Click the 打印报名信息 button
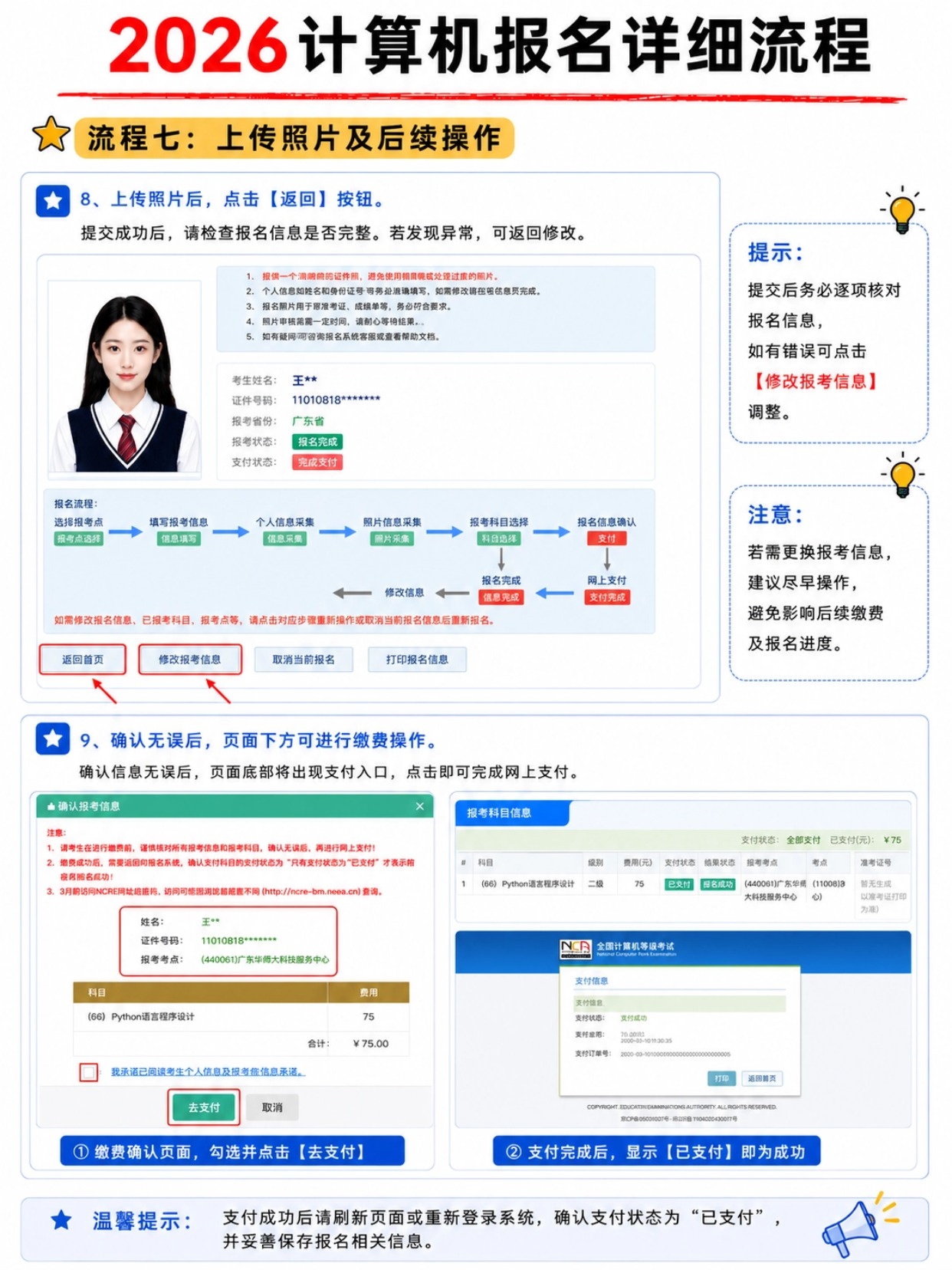 [417, 660]
